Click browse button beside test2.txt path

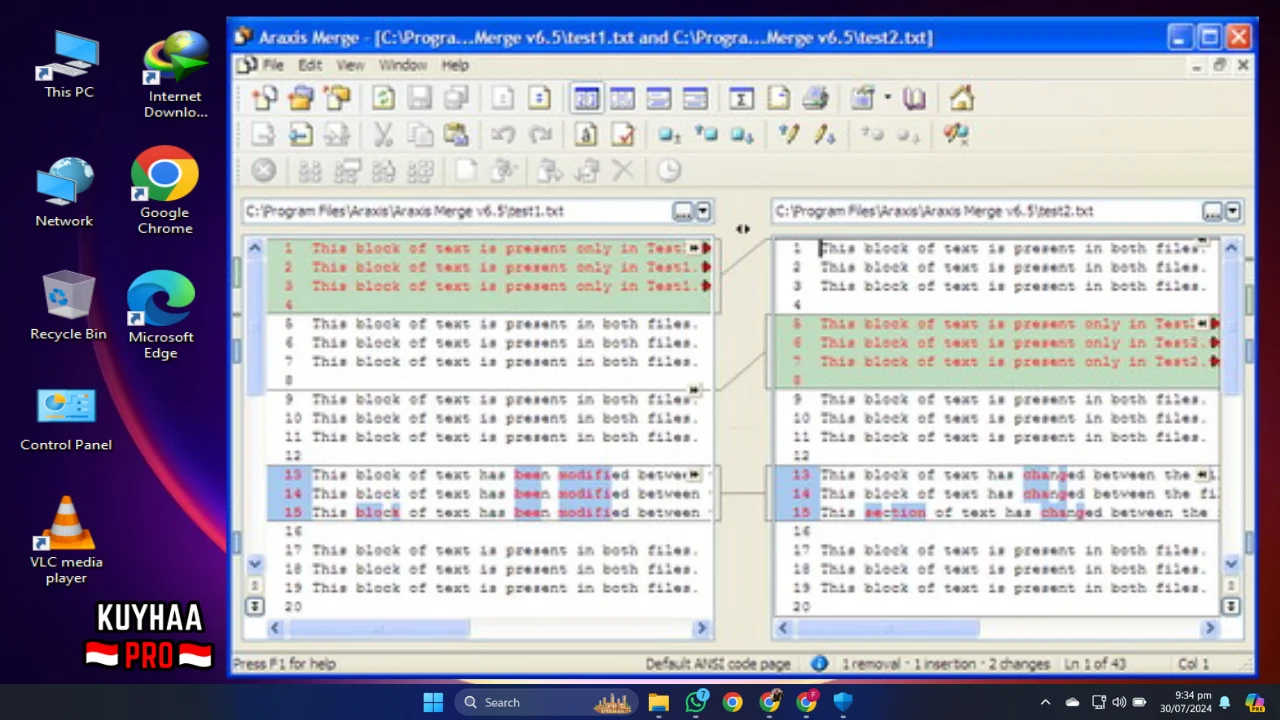click(1212, 211)
